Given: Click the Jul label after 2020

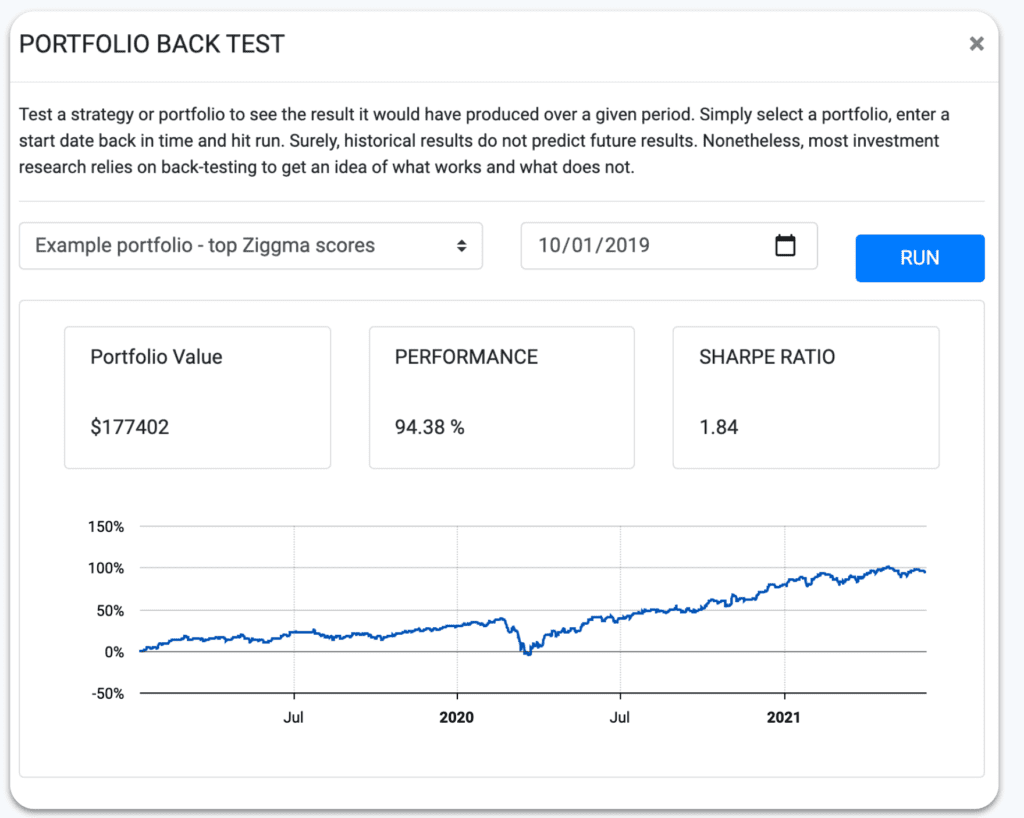Looking at the screenshot, I should (620, 717).
